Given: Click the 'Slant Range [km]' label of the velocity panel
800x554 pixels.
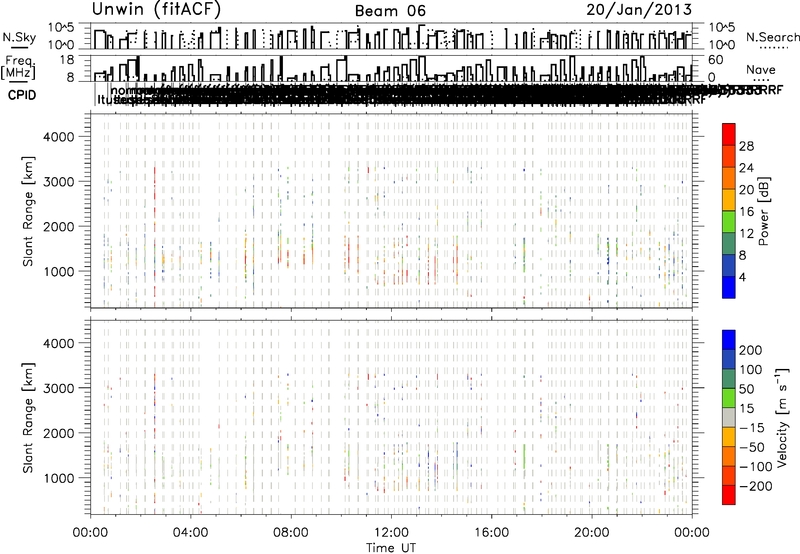Looking at the screenshot, I should coord(28,417).
